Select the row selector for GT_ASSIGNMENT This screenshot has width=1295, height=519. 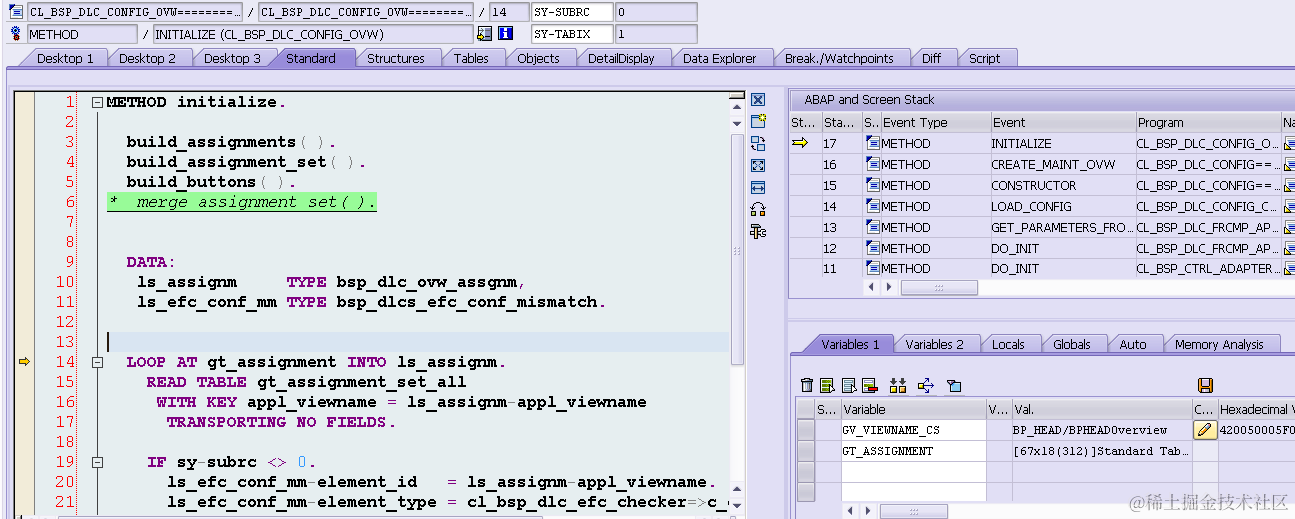pos(805,451)
